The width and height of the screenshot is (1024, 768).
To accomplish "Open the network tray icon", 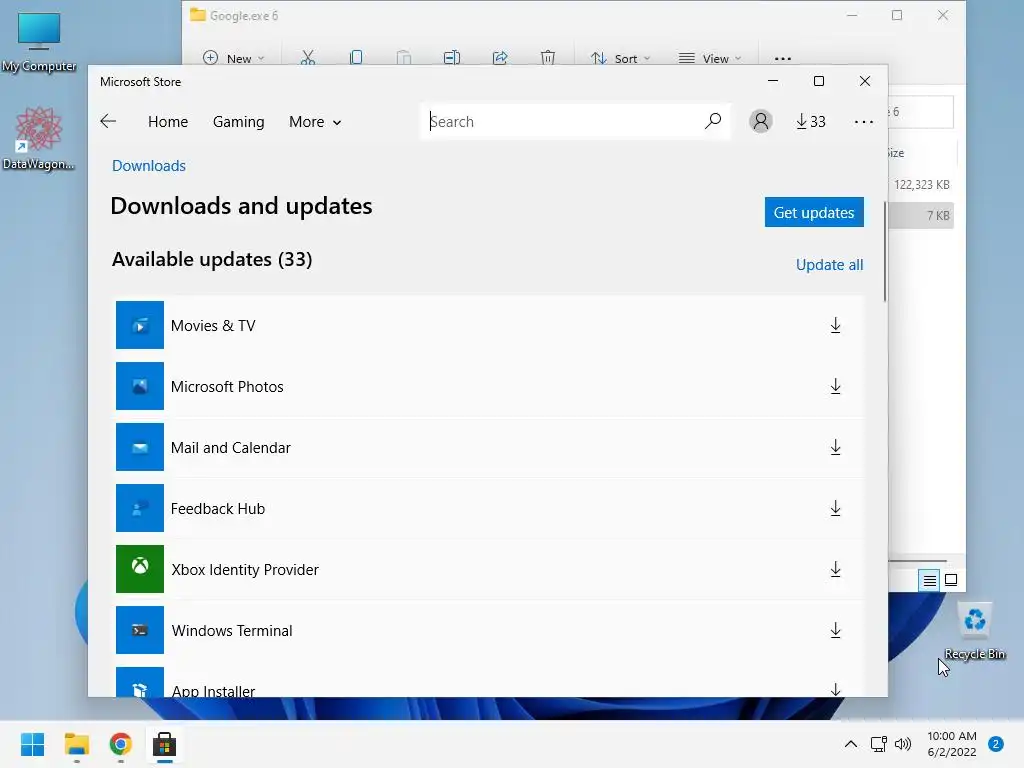I will pos(878,744).
